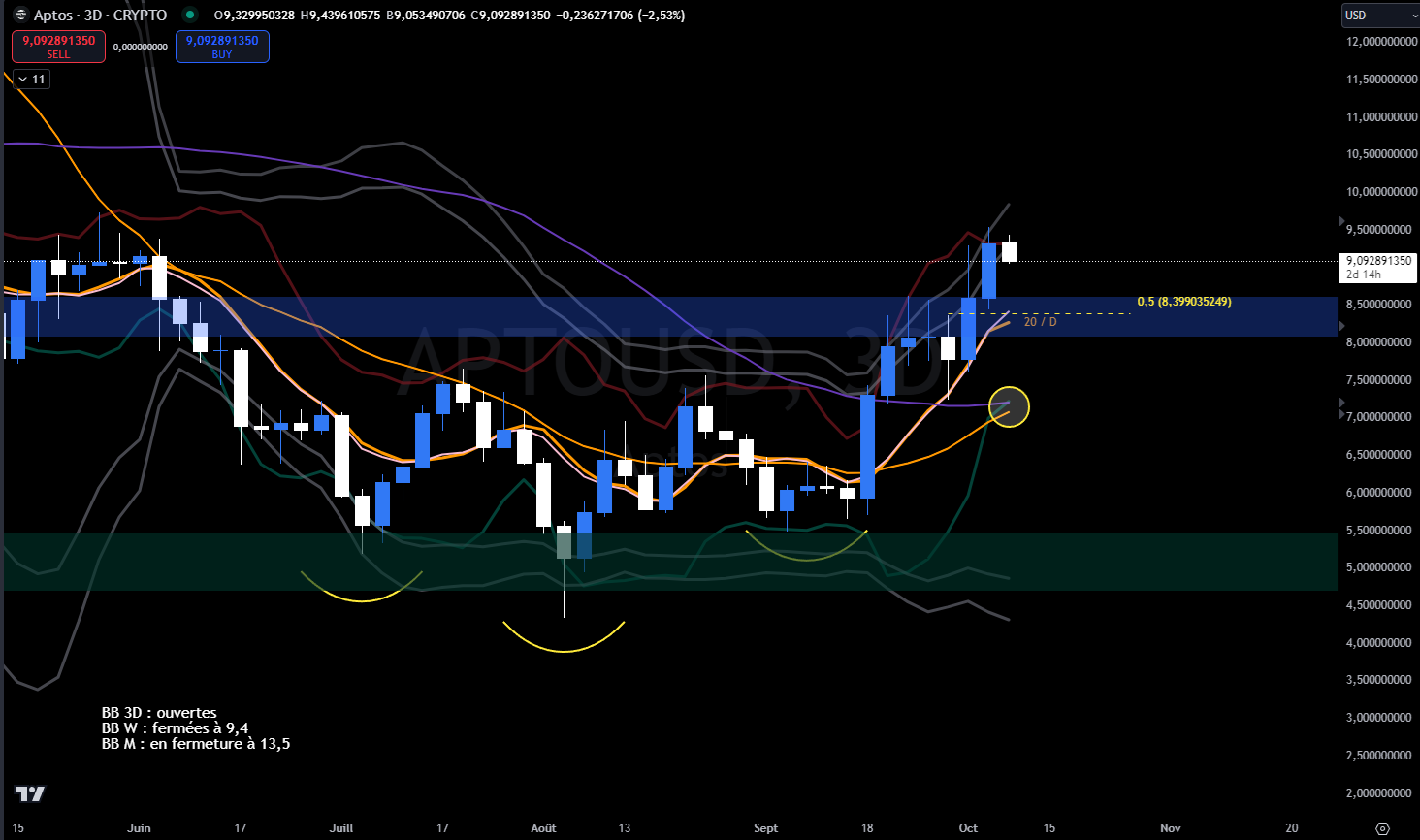
Task: Open the TradingView logo at bottom-left
Action: (x=30, y=793)
